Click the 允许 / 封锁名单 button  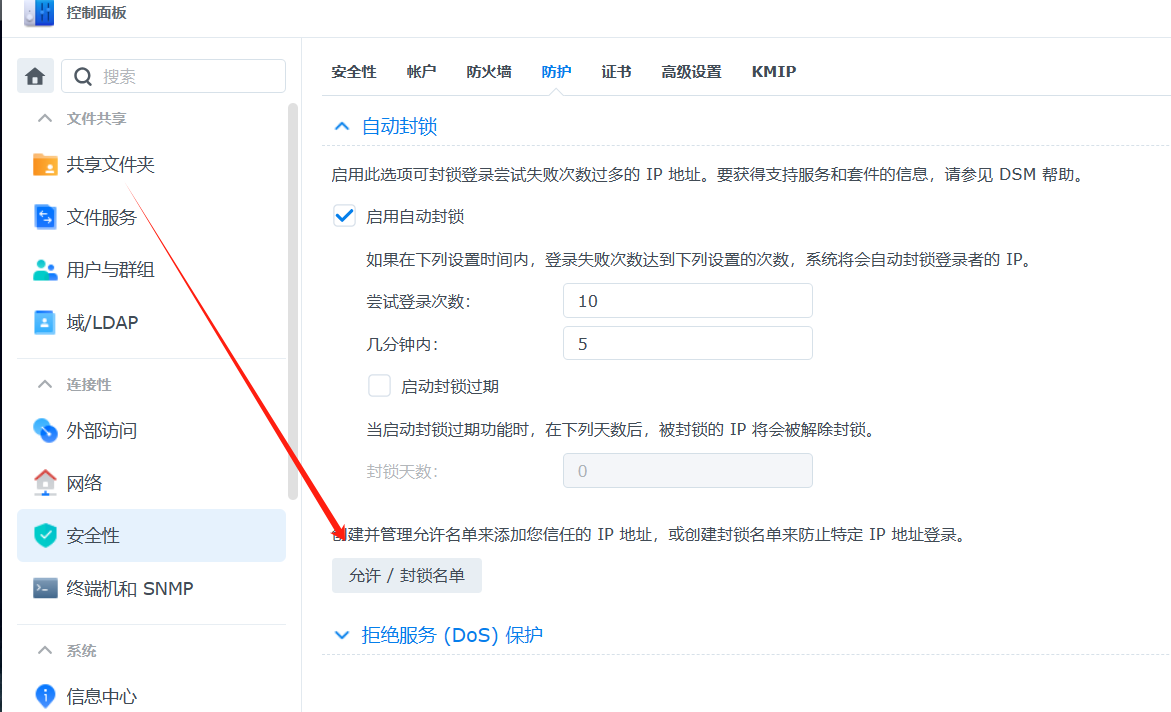[x=407, y=576]
